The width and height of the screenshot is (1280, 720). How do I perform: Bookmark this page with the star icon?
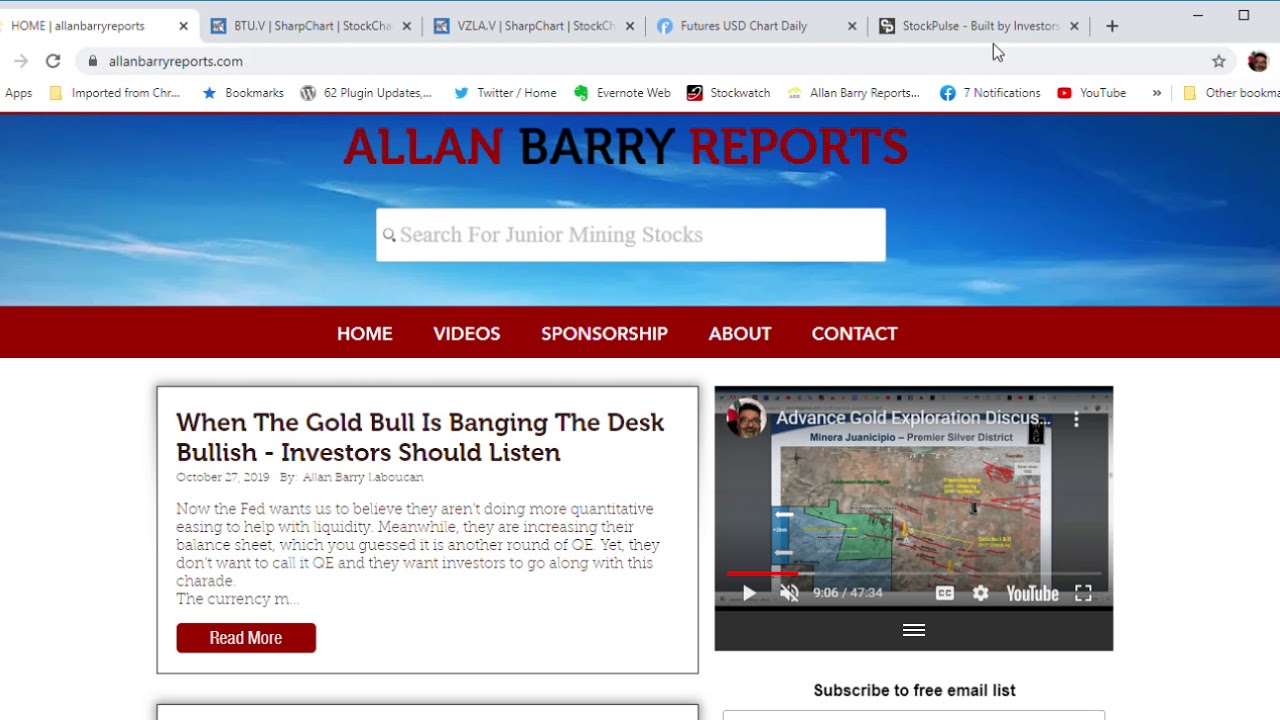[1218, 61]
